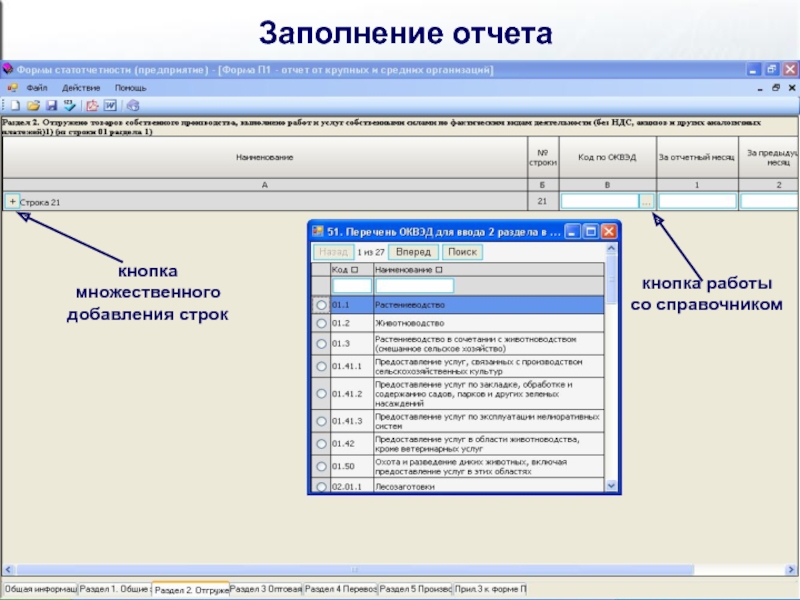The image size is (800, 600).
Task: Open the Помощь menu
Action: (x=131, y=88)
